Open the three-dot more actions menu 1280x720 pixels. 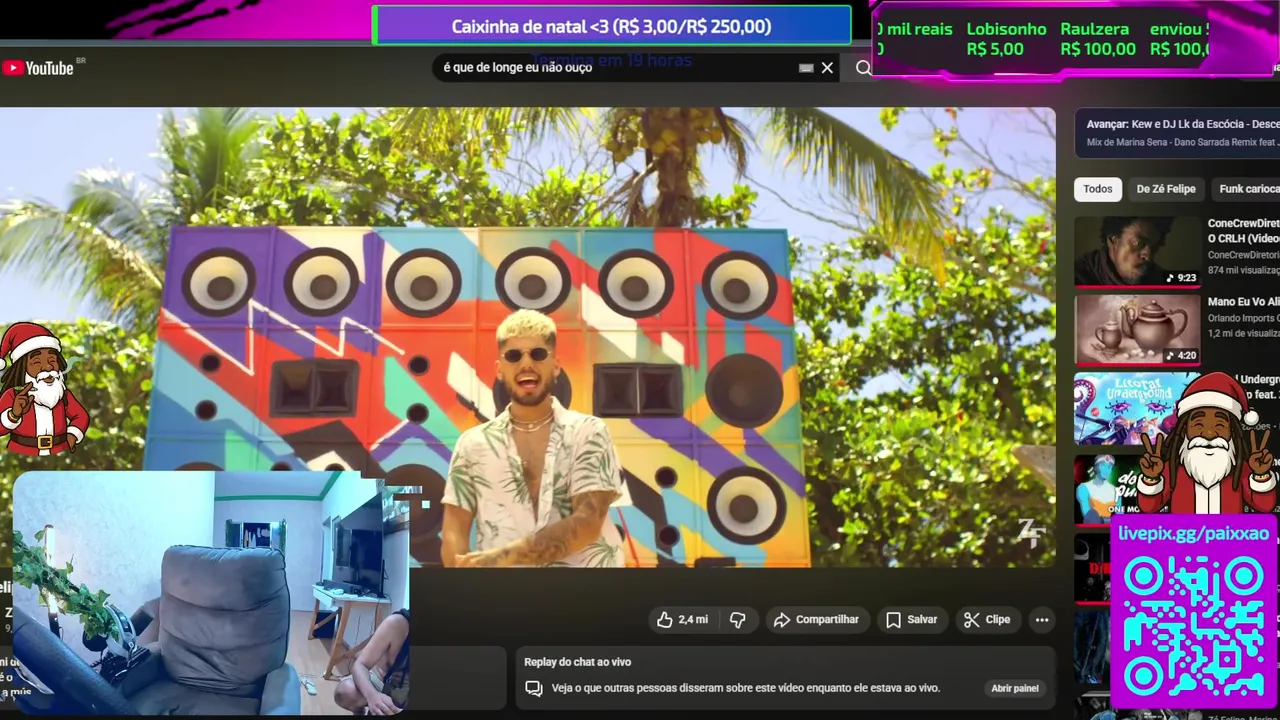point(1042,620)
